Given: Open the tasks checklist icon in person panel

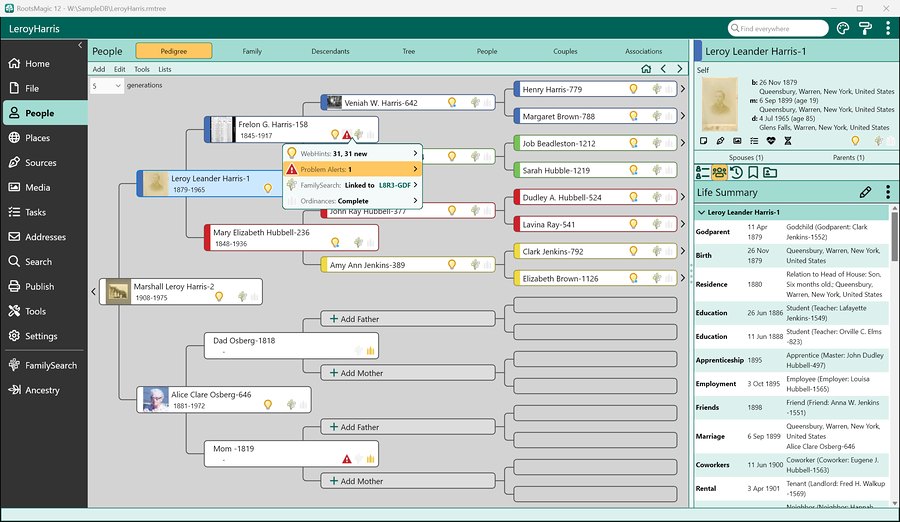Looking at the screenshot, I should (754, 141).
